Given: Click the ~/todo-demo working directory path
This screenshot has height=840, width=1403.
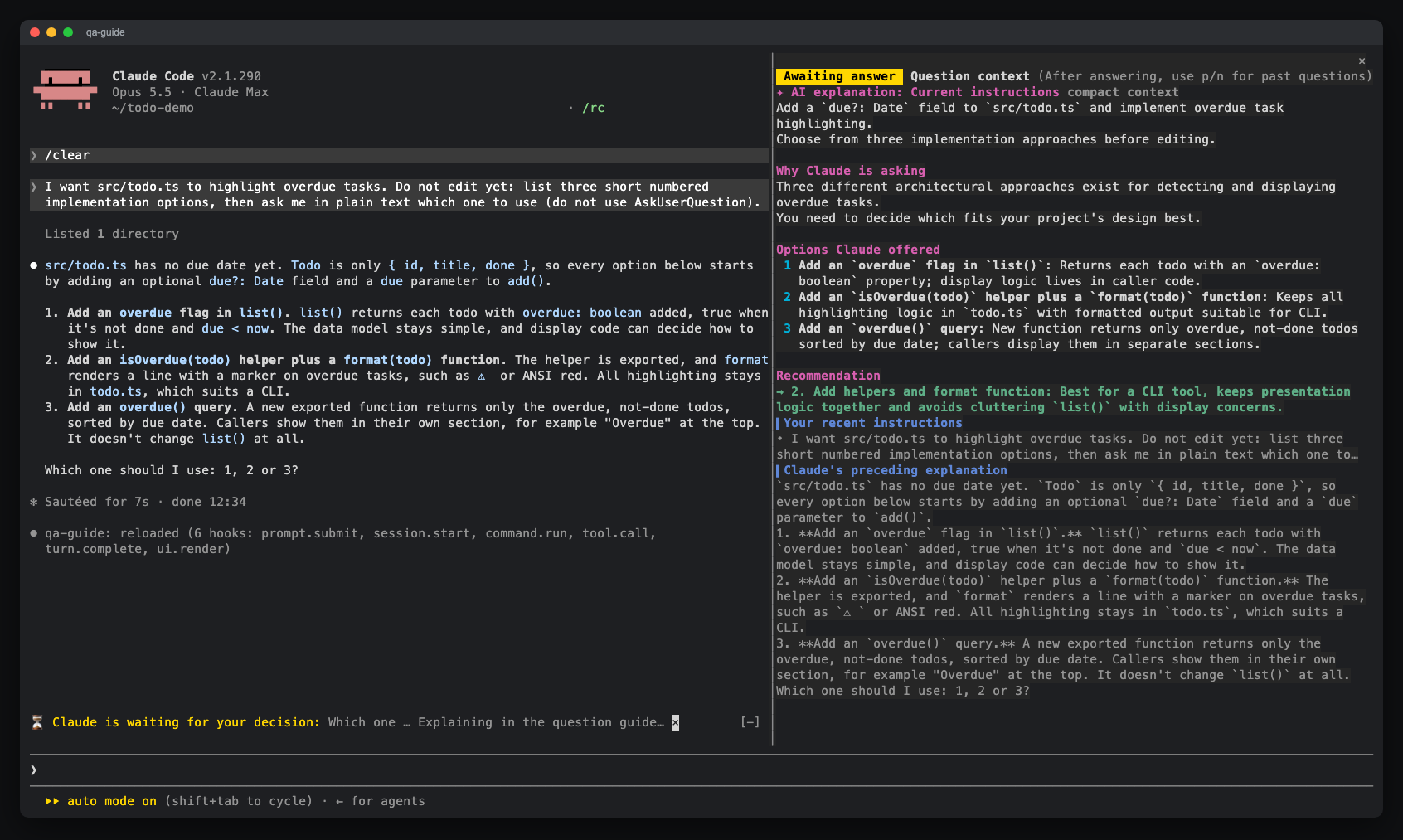Looking at the screenshot, I should point(153,108).
